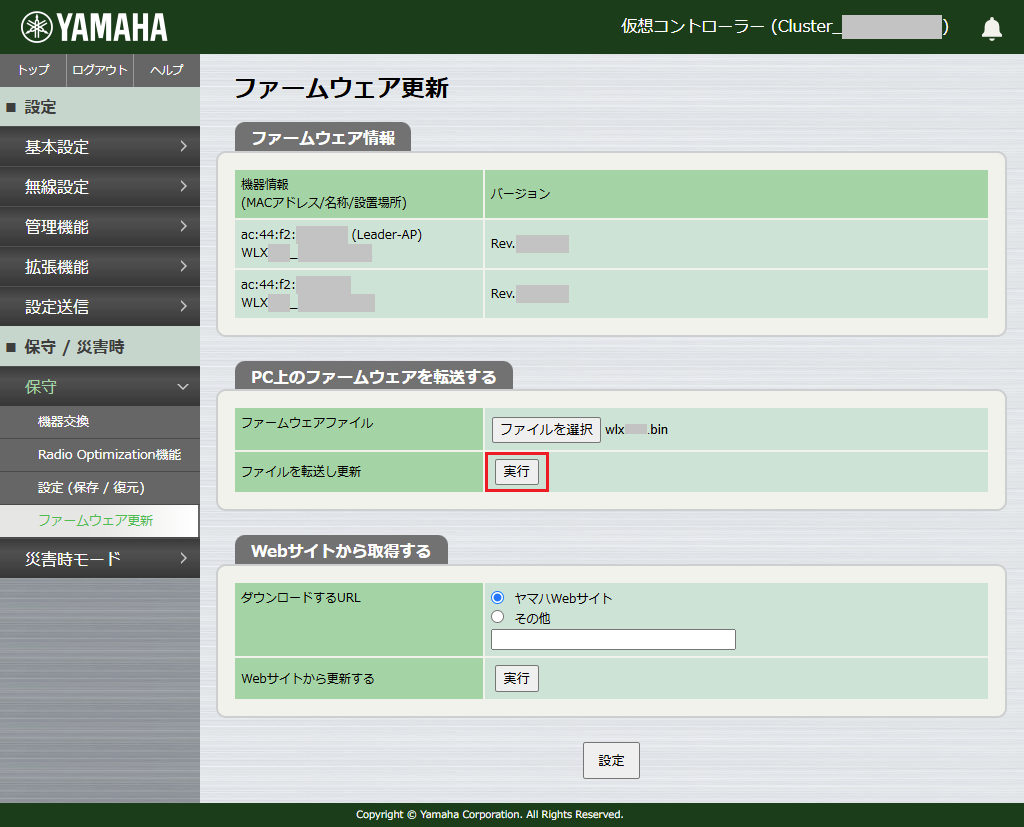Click the YAMAHA logo in the header
The image size is (1024, 827).
click(85, 25)
